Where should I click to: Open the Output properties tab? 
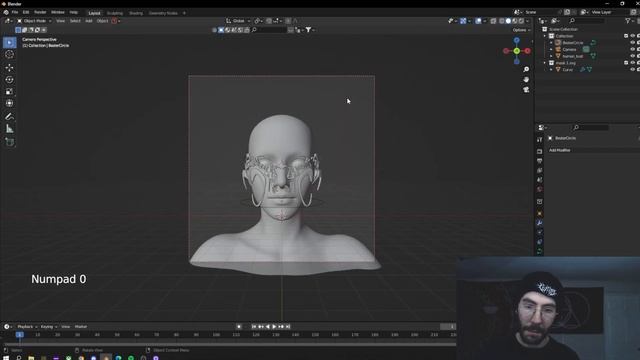(x=540, y=161)
